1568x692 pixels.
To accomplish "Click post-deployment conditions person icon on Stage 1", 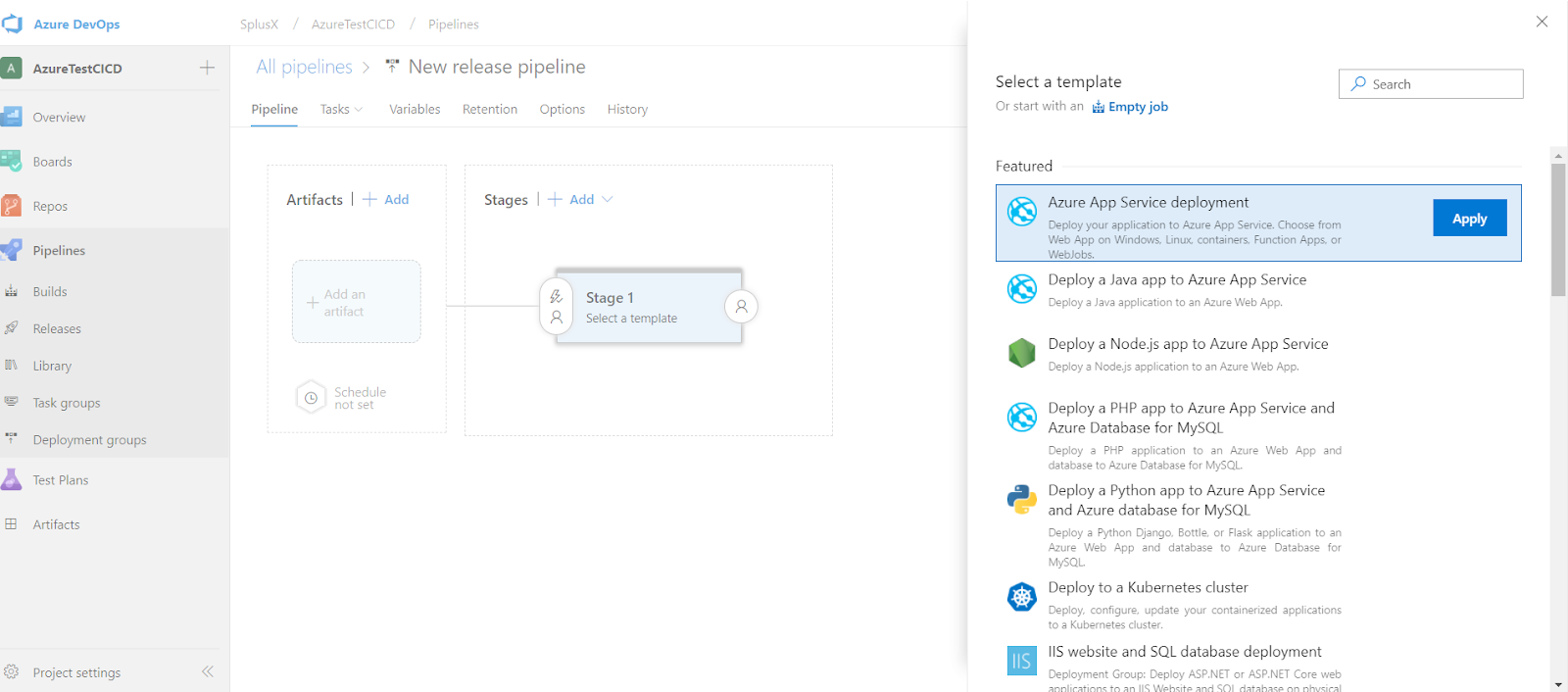I will coord(741,307).
